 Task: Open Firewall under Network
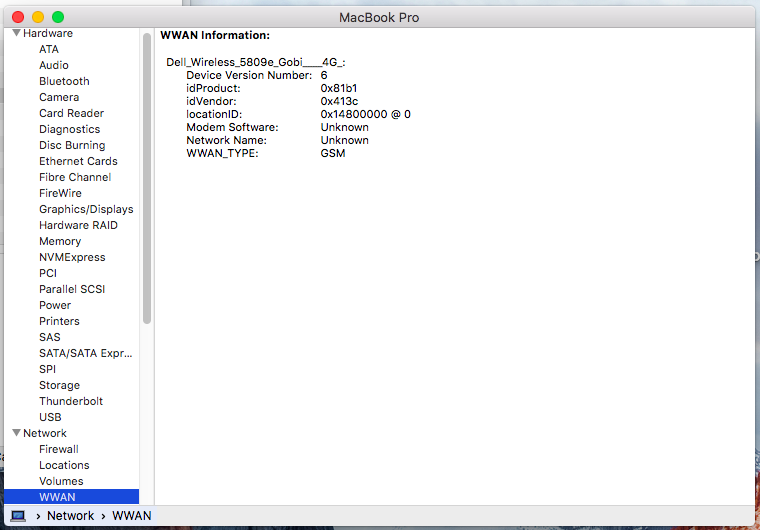tap(59, 449)
